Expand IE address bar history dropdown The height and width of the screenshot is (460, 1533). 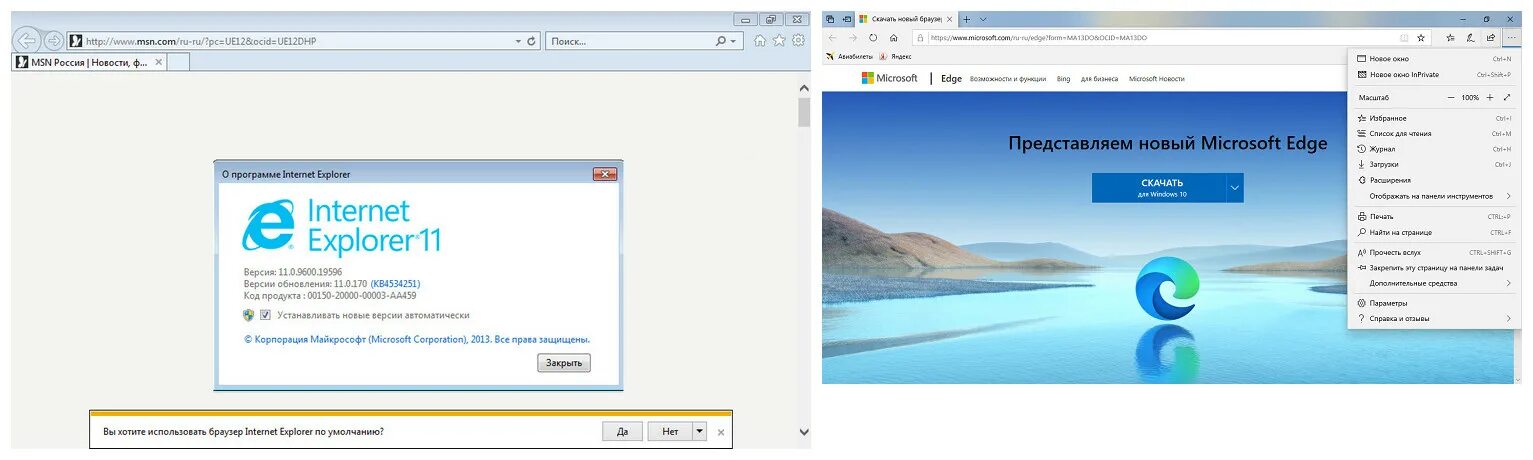(518, 41)
